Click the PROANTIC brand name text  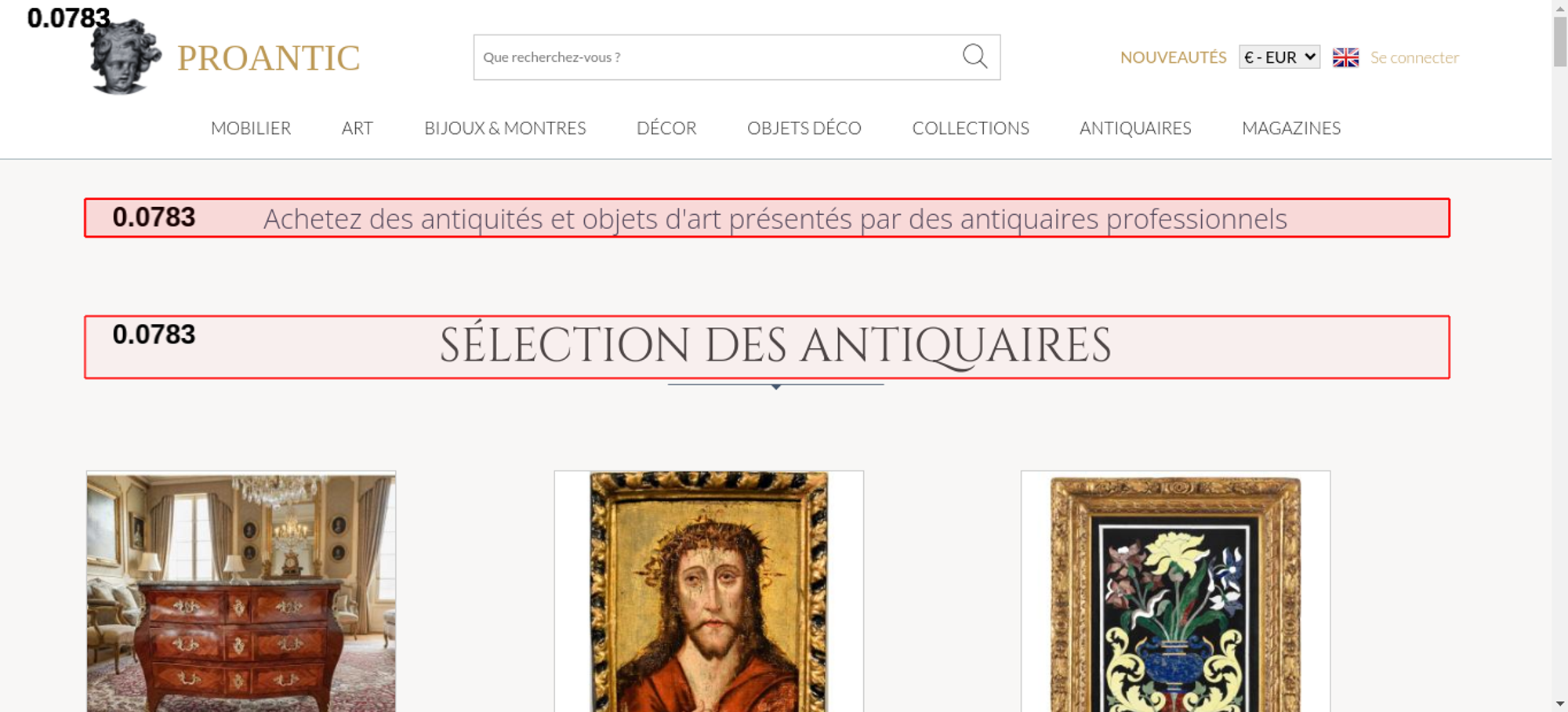point(268,58)
